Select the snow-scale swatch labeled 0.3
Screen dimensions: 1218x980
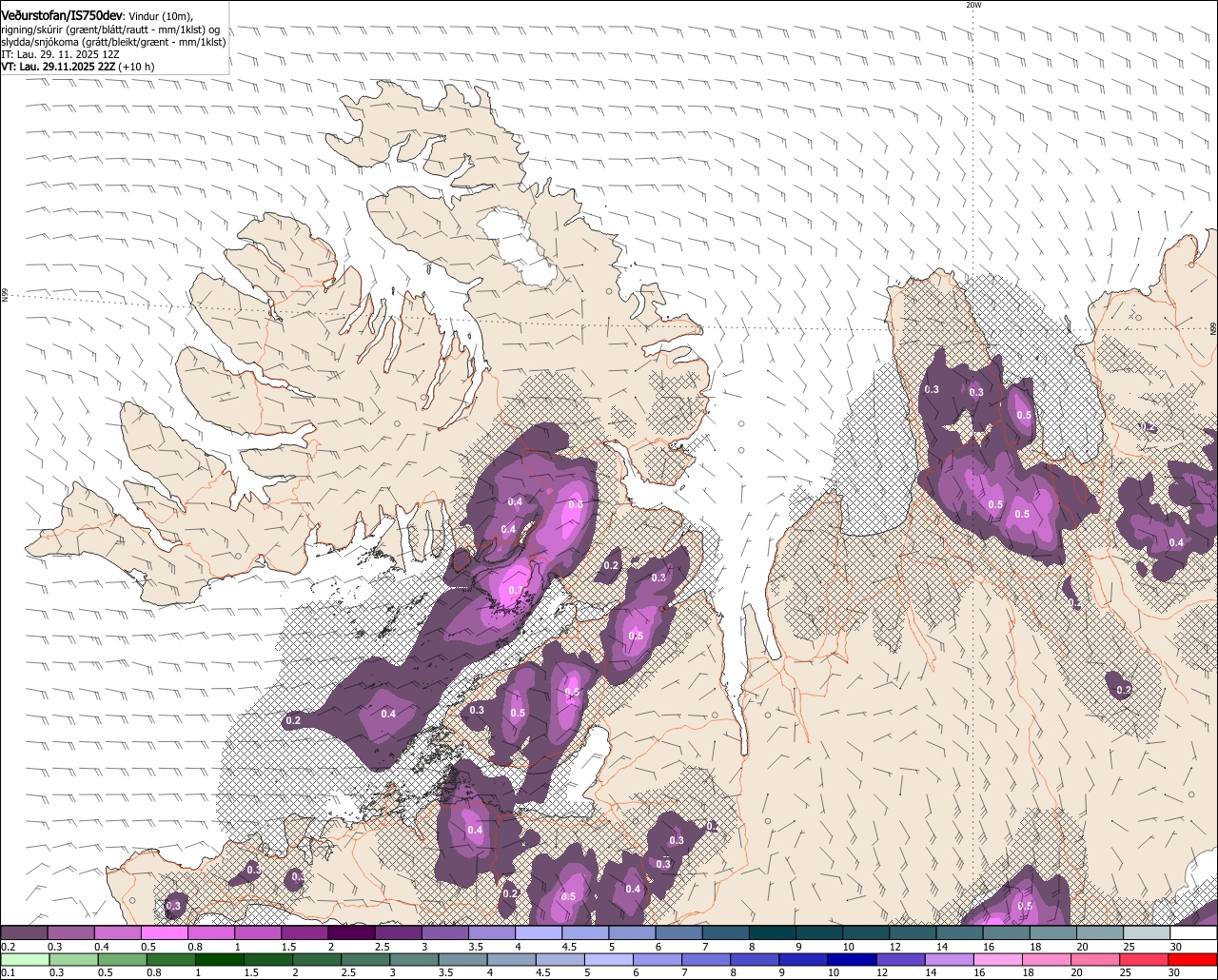[70, 932]
